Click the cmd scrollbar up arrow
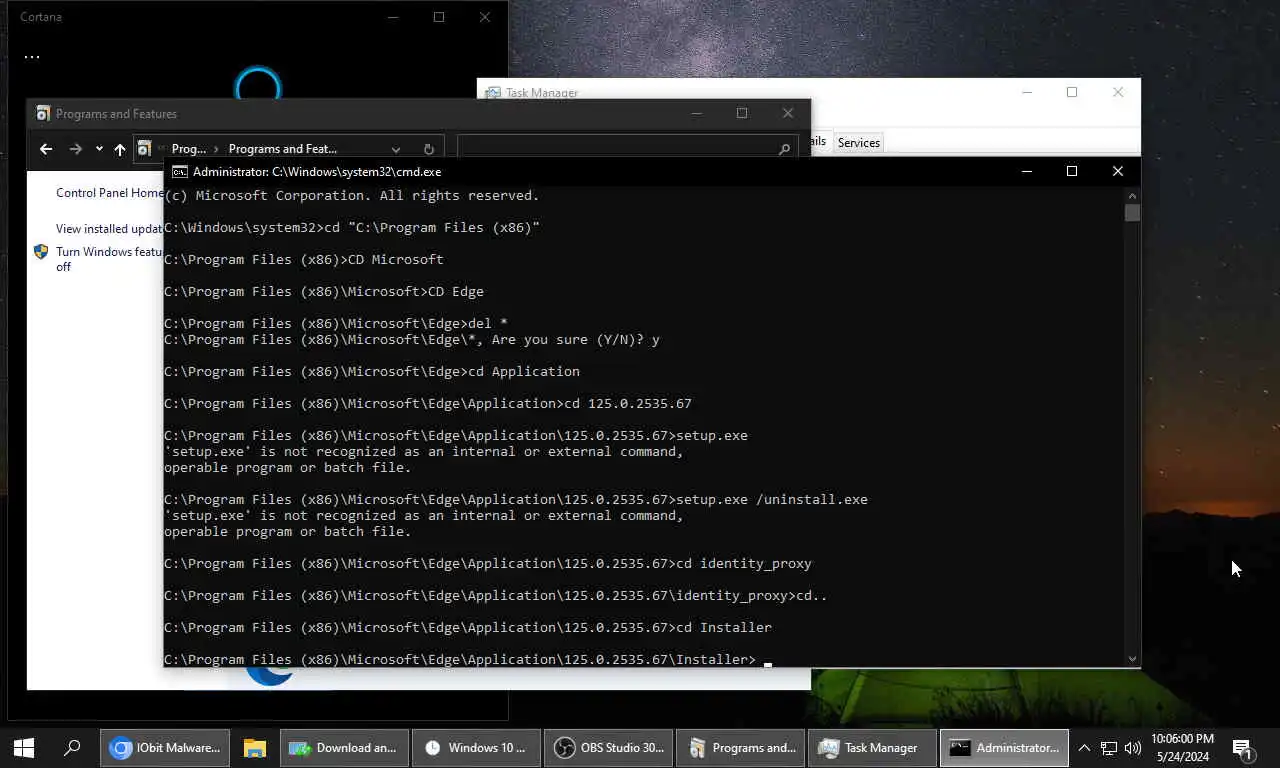Viewport: 1280px width, 768px height. point(1132,195)
